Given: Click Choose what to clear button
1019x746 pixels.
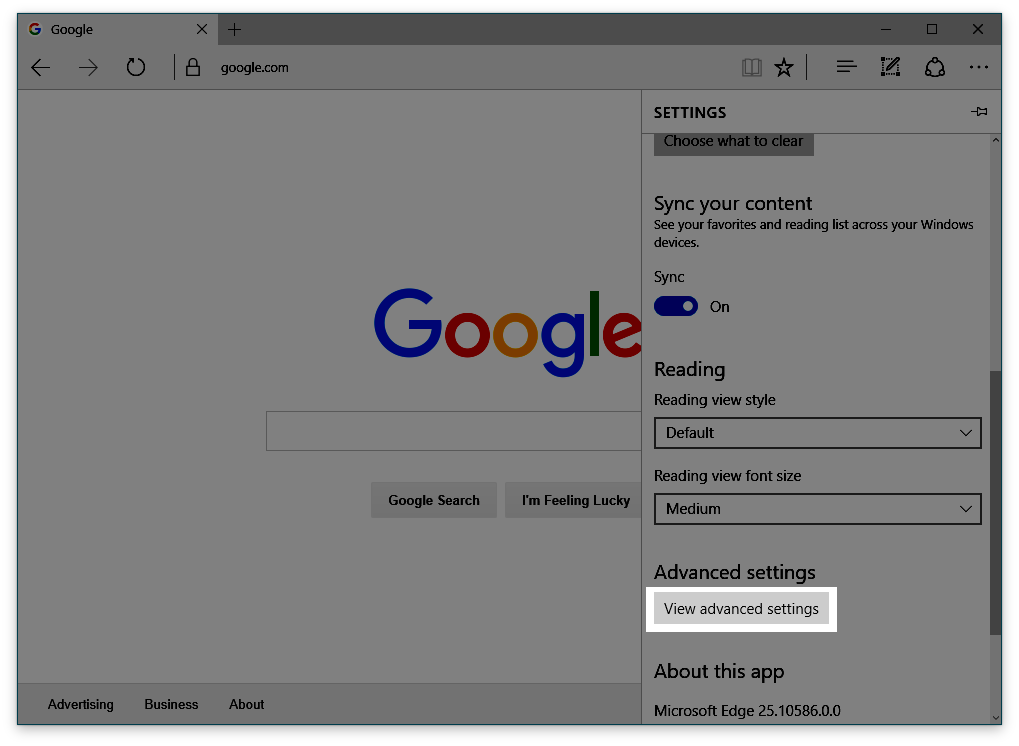Looking at the screenshot, I should (733, 143).
